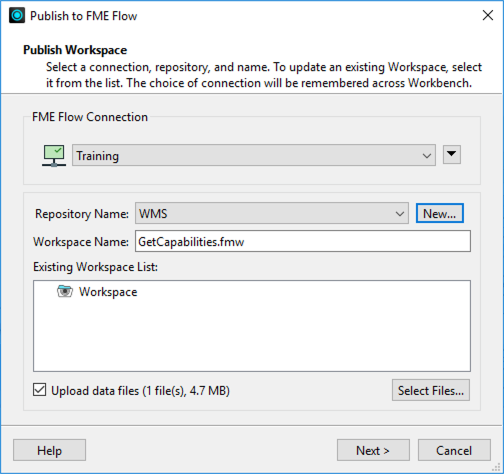Viewport: 504px width, 474px height.
Task: Click the green network connection monitor icon
Action: [54, 155]
